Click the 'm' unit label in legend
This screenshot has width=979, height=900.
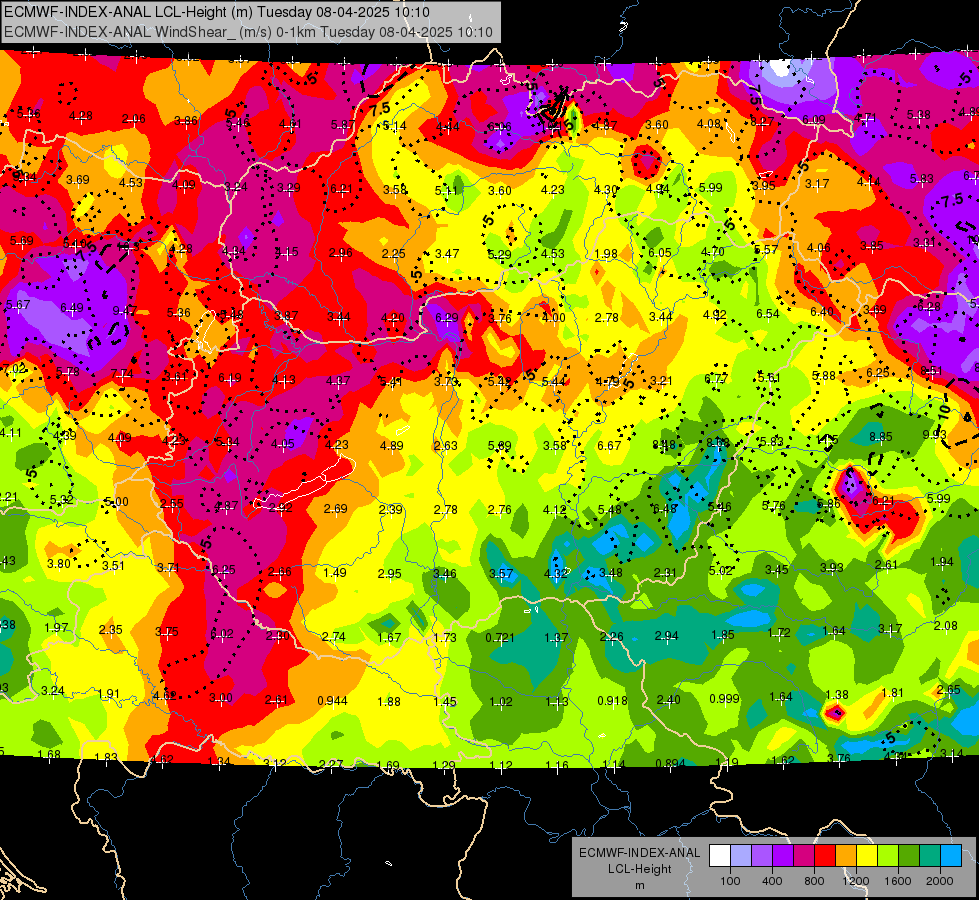[x=639, y=885]
